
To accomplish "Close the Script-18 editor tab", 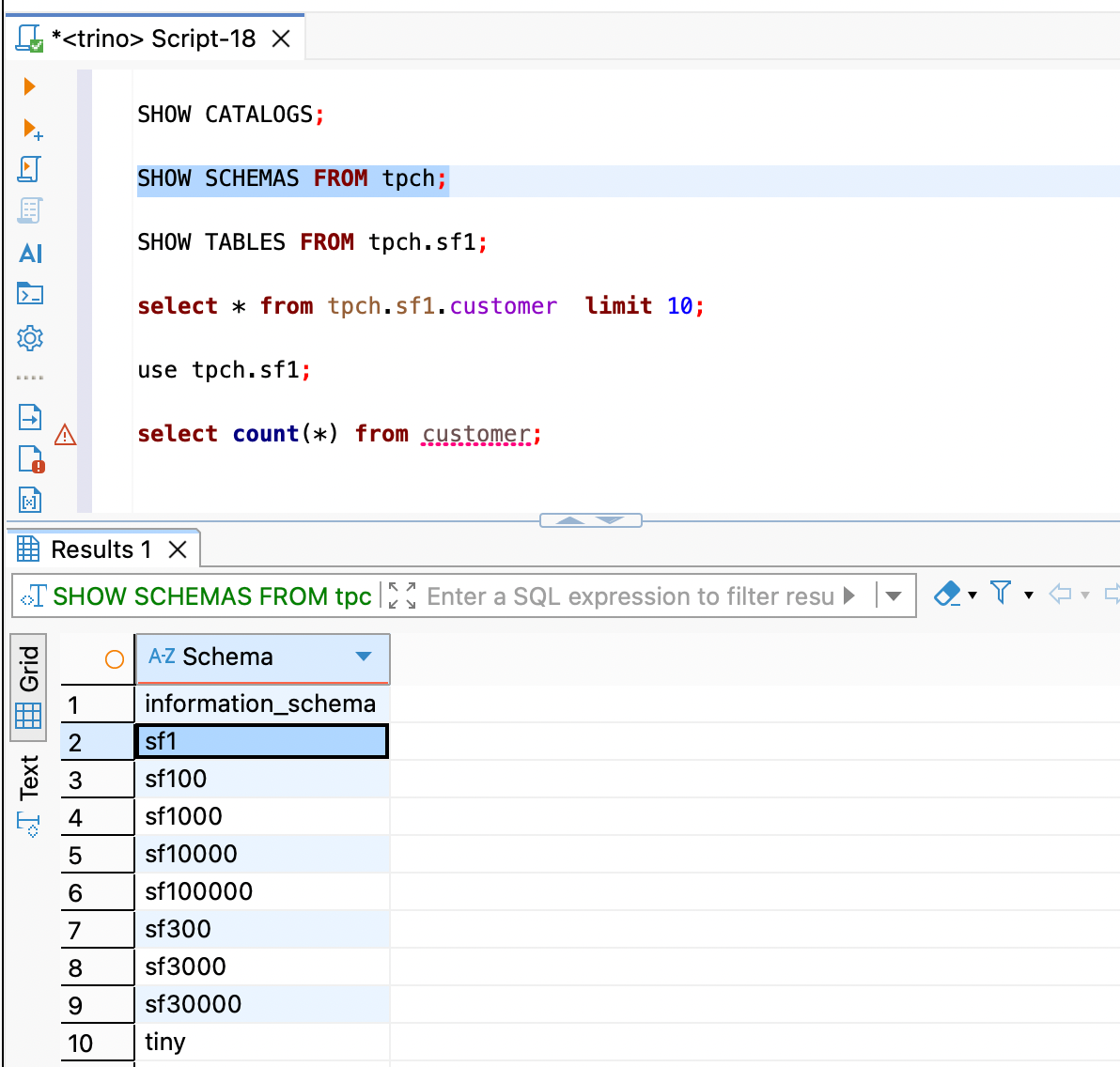I will pyautogui.click(x=282, y=39).
